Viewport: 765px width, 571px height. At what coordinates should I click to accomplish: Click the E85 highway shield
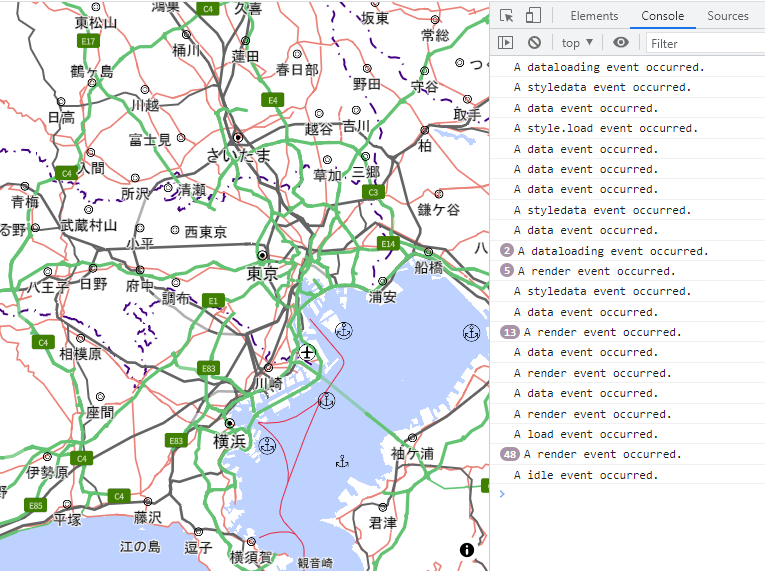[x=36, y=505]
